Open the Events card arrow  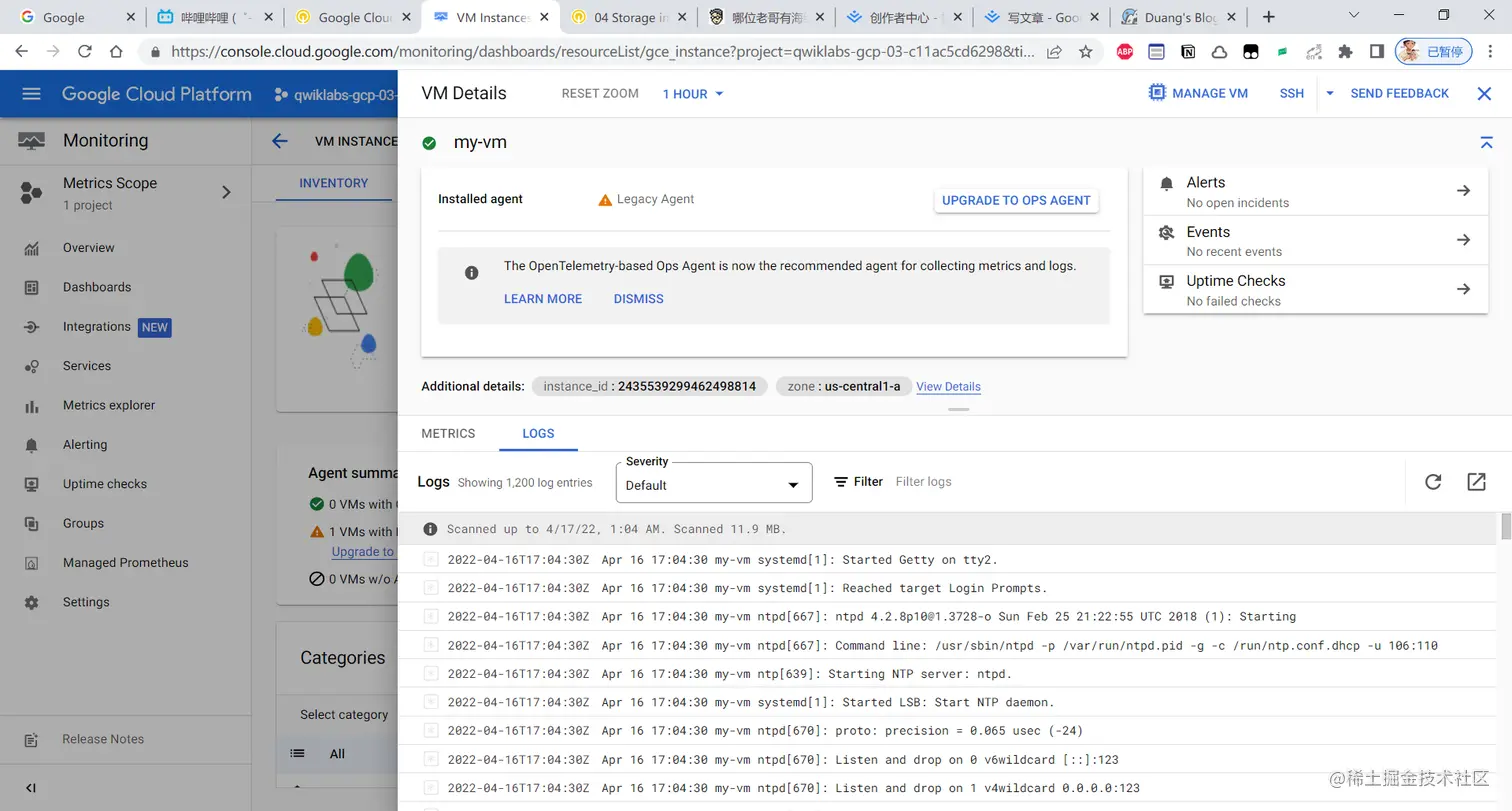pyautogui.click(x=1463, y=240)
